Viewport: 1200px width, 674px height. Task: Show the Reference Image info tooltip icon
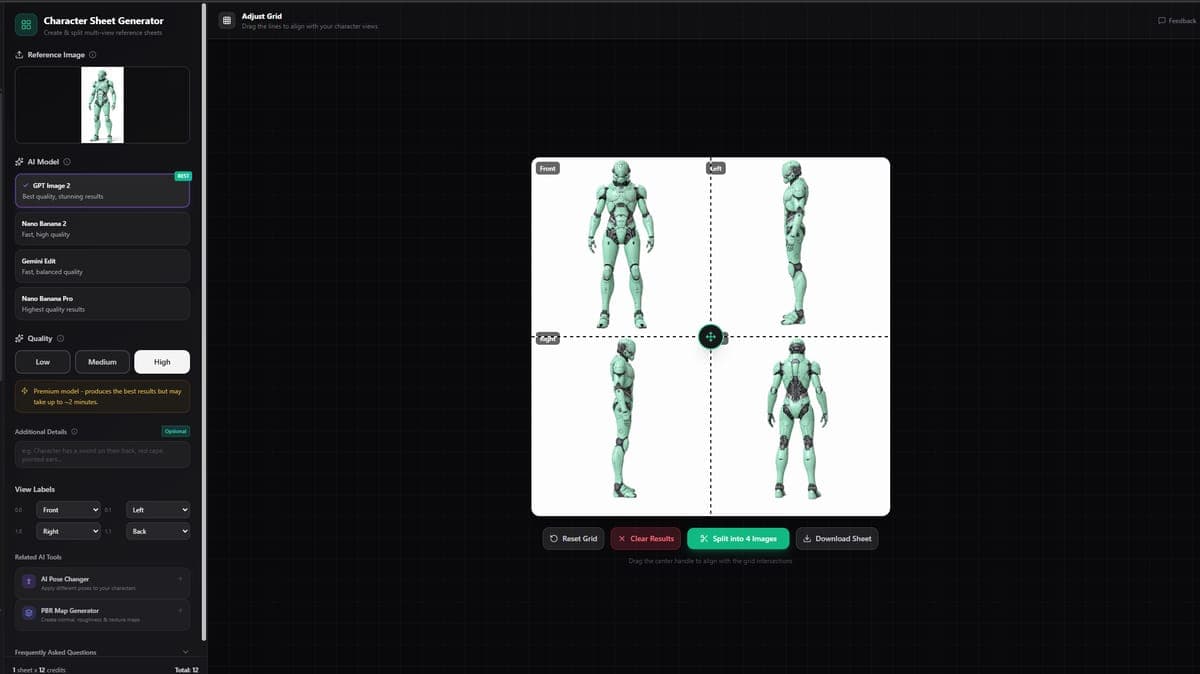[x=93, y=55]
